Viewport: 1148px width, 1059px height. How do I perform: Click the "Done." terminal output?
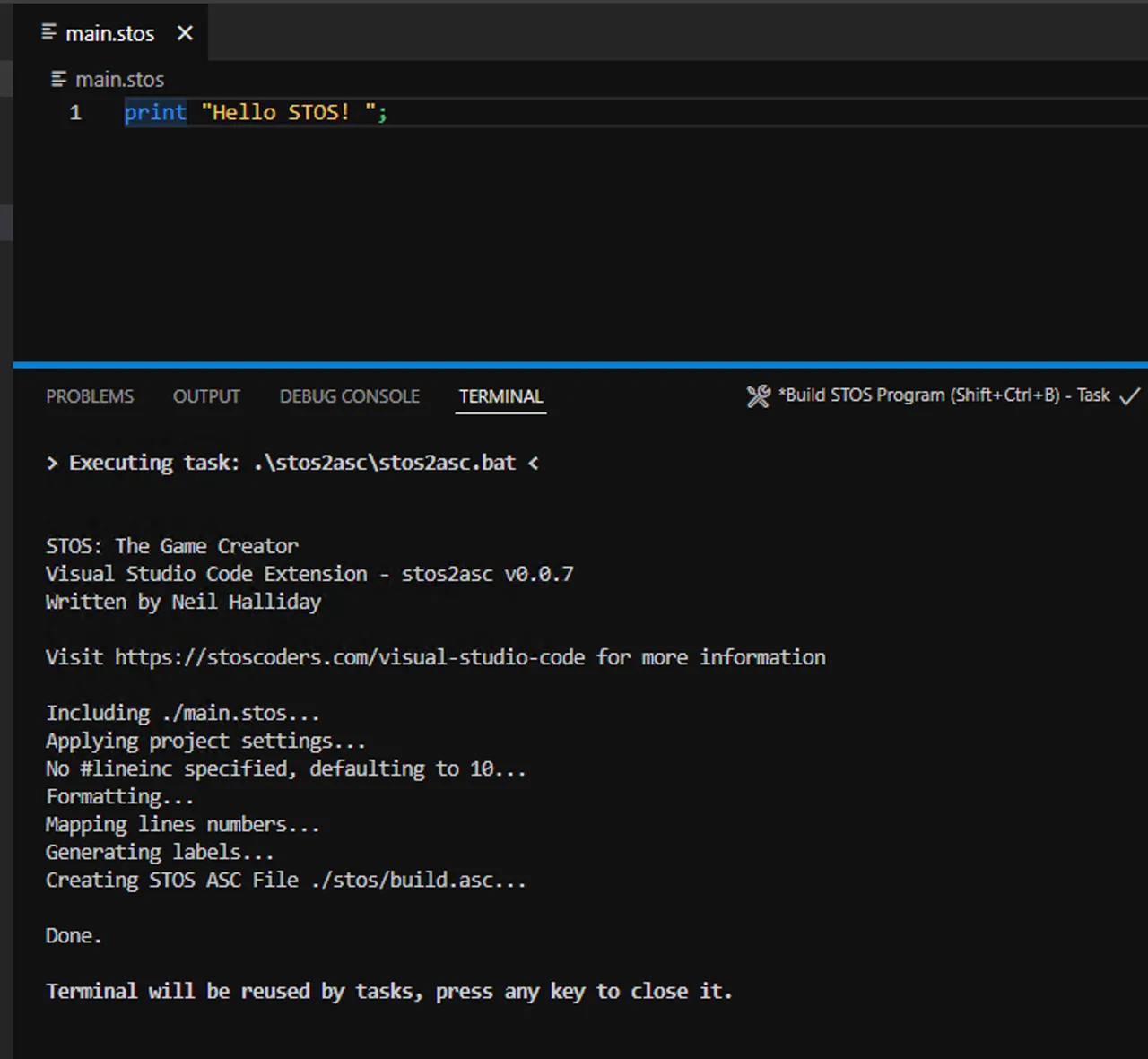coord(74,935)
